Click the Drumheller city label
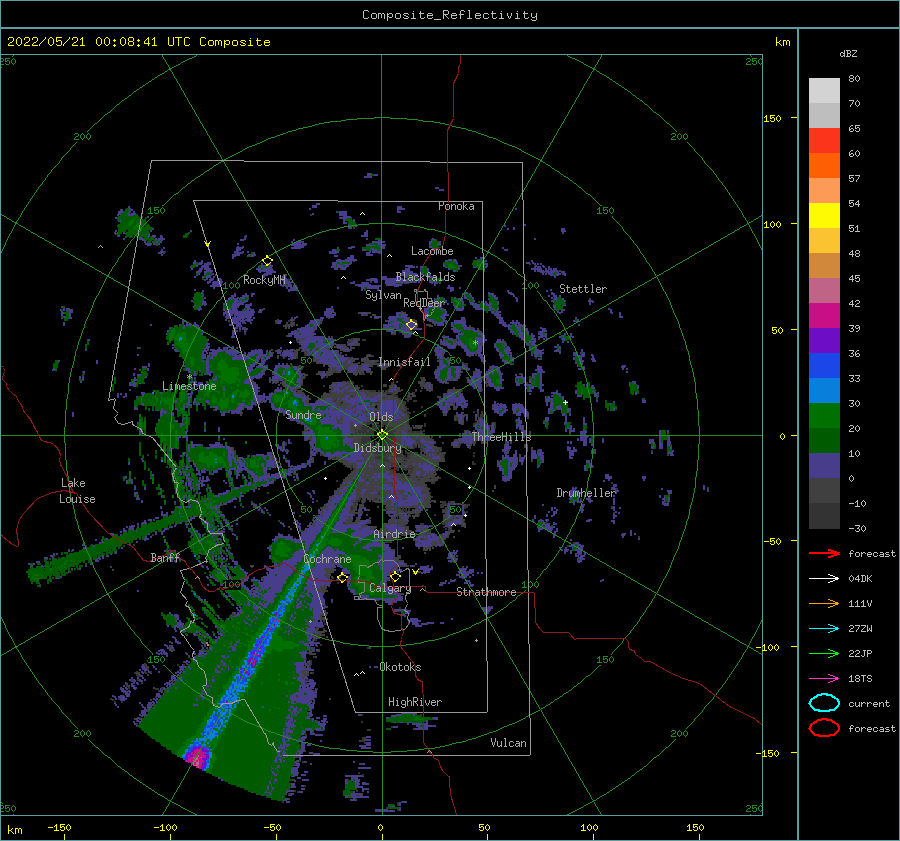Image resolution: width=900 pixels, height=841 pixels. (x=586, y=493)
